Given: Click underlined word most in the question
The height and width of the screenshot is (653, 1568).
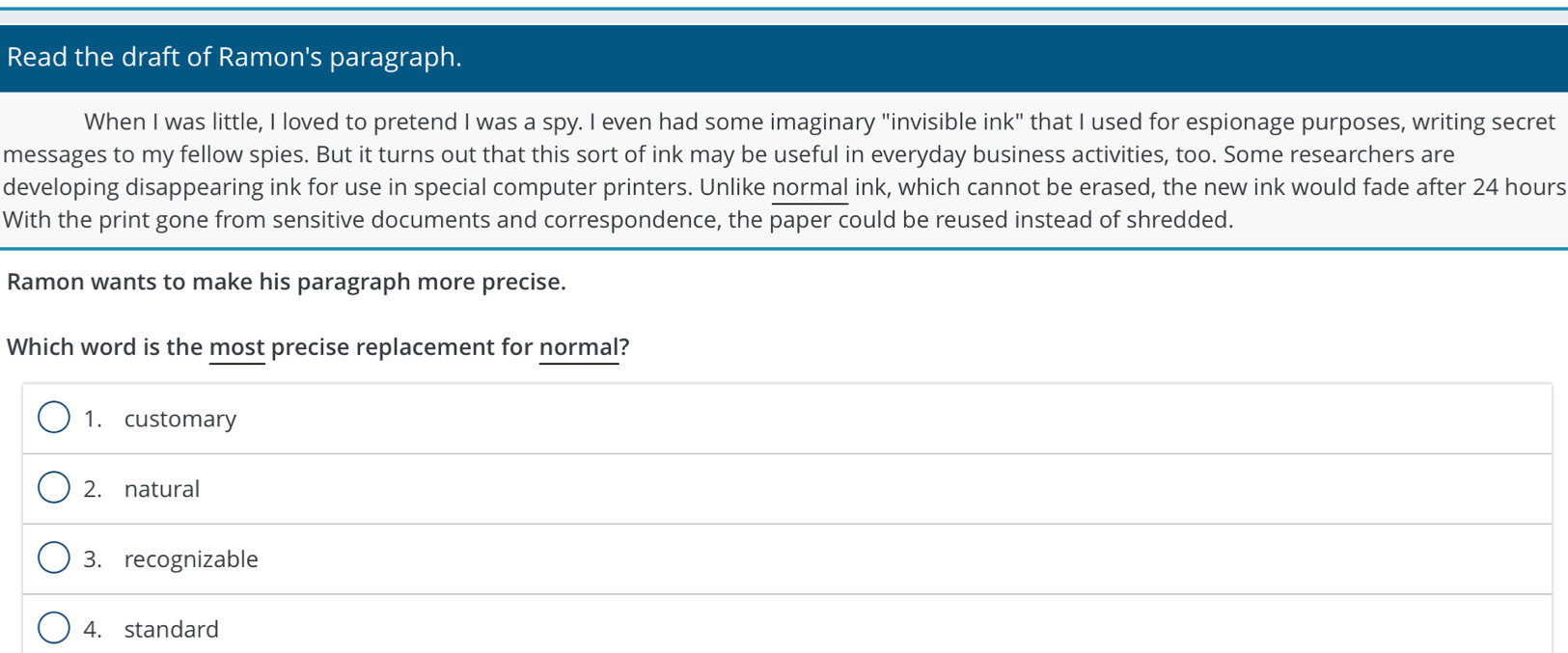Looking at the screenshot, I should click(x=236, y=347).
